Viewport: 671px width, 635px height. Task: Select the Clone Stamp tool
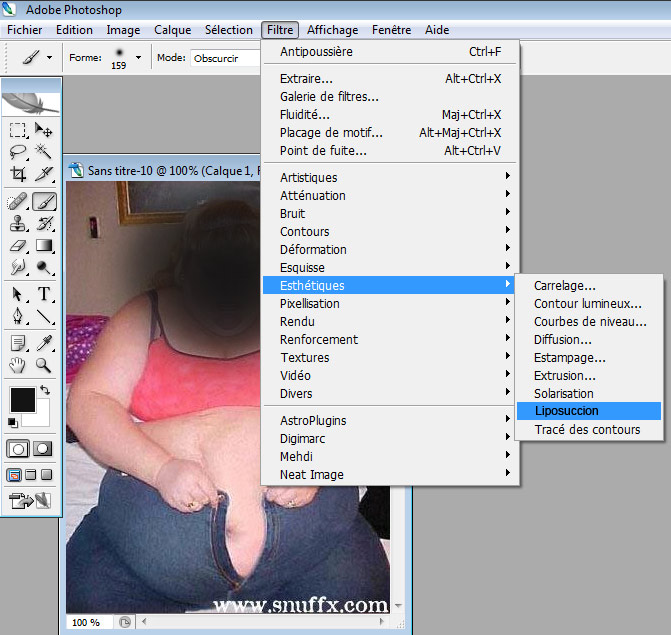click(18, 223)
